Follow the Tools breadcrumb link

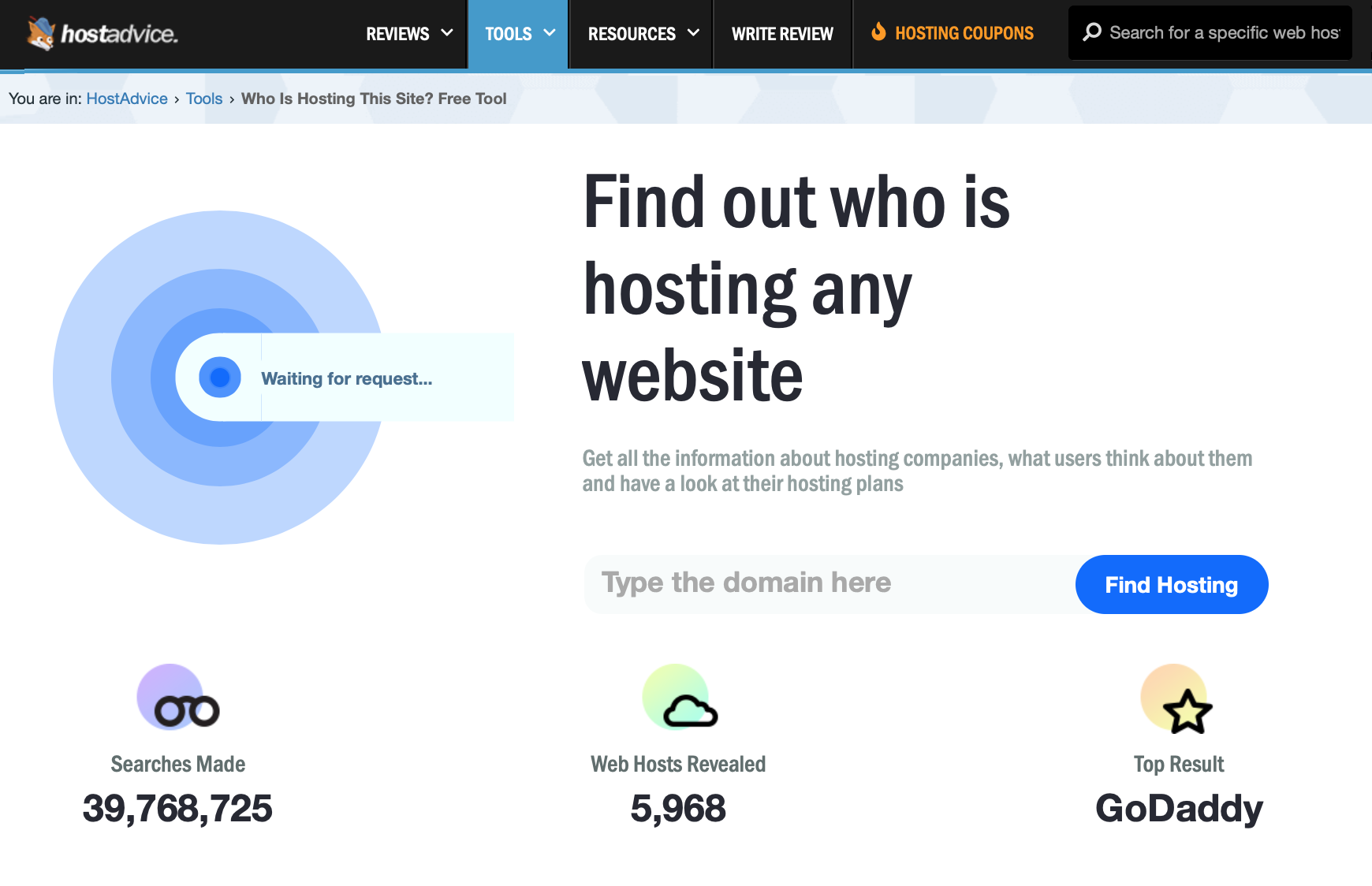204,99
